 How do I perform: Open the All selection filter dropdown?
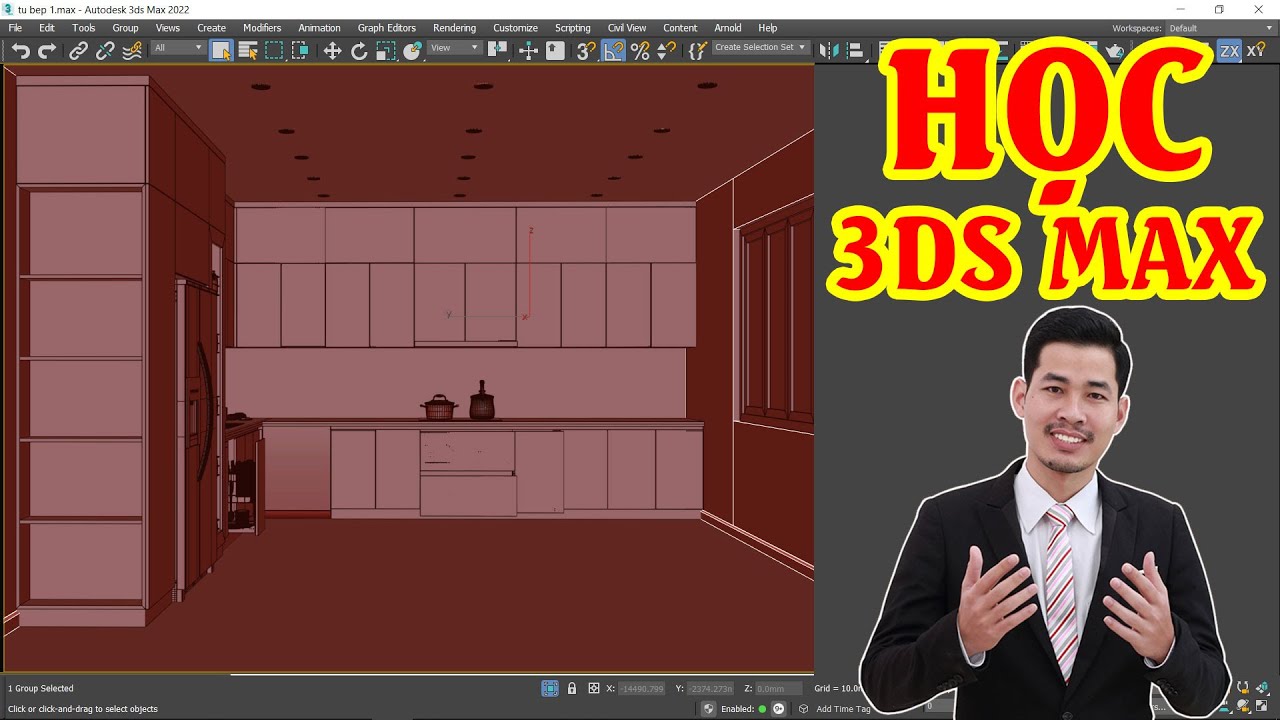click(178, 48)
